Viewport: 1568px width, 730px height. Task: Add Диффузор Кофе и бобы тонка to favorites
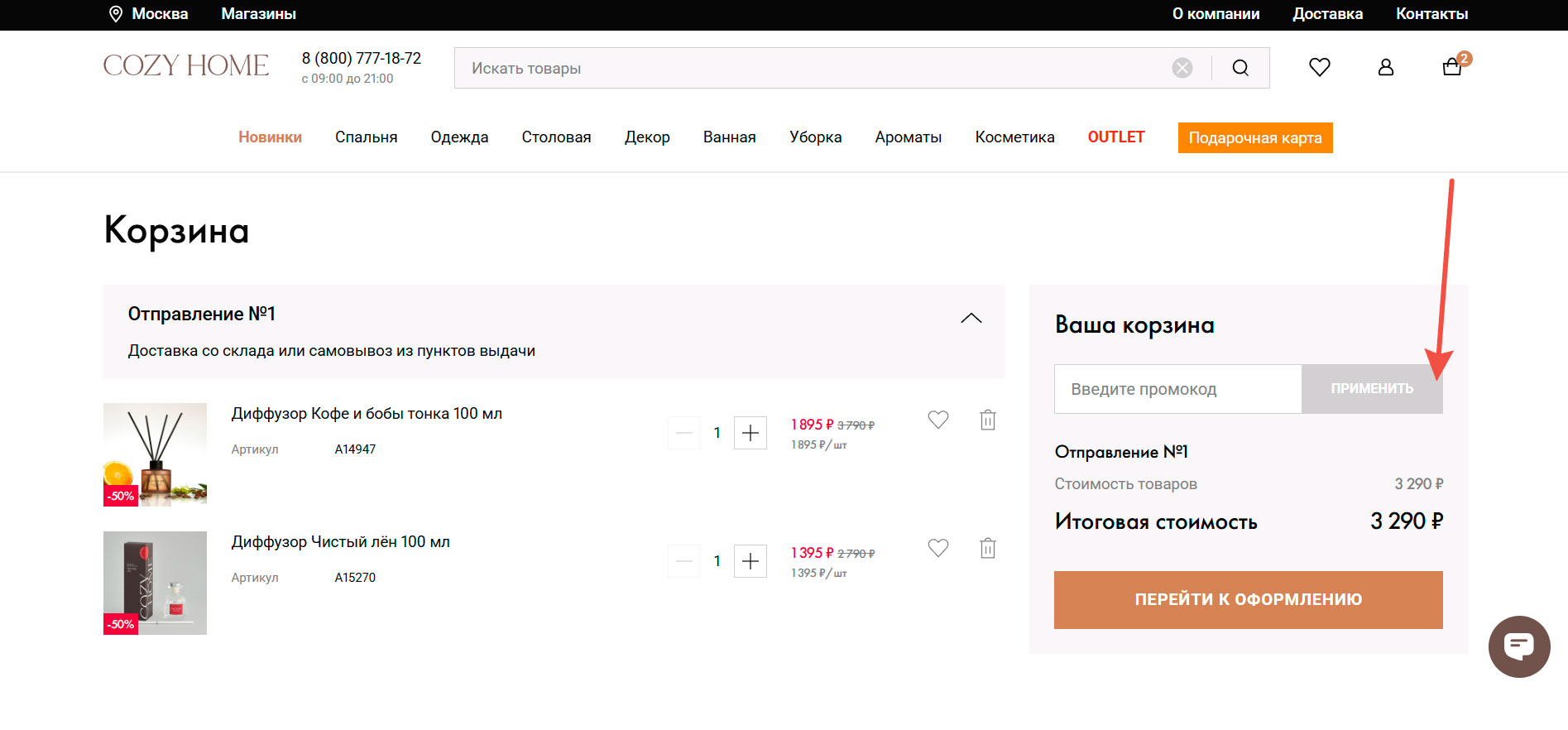(x=938, y=420)
